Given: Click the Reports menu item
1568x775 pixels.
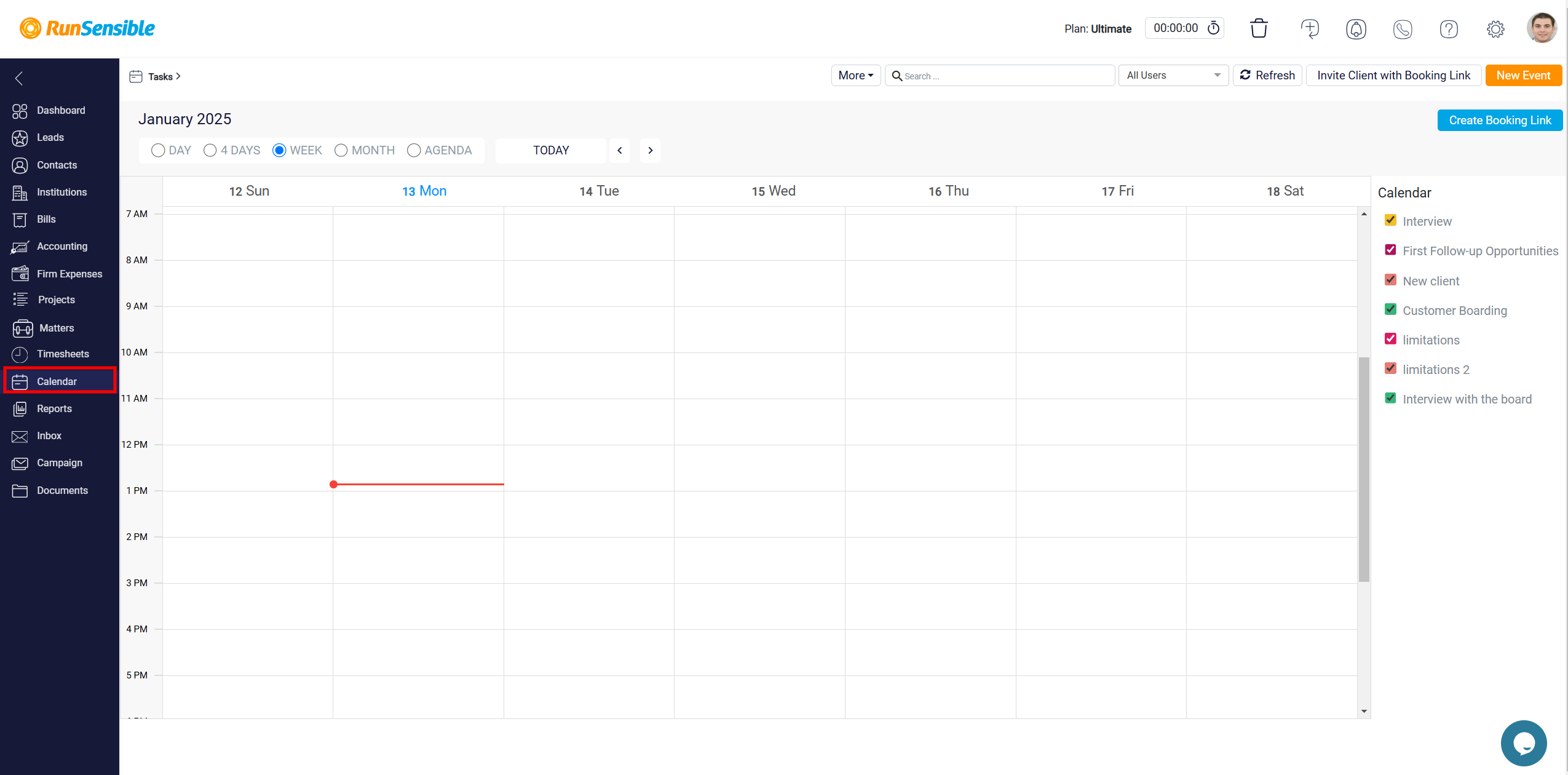Looking at the screenshot, I should (55, 408).
